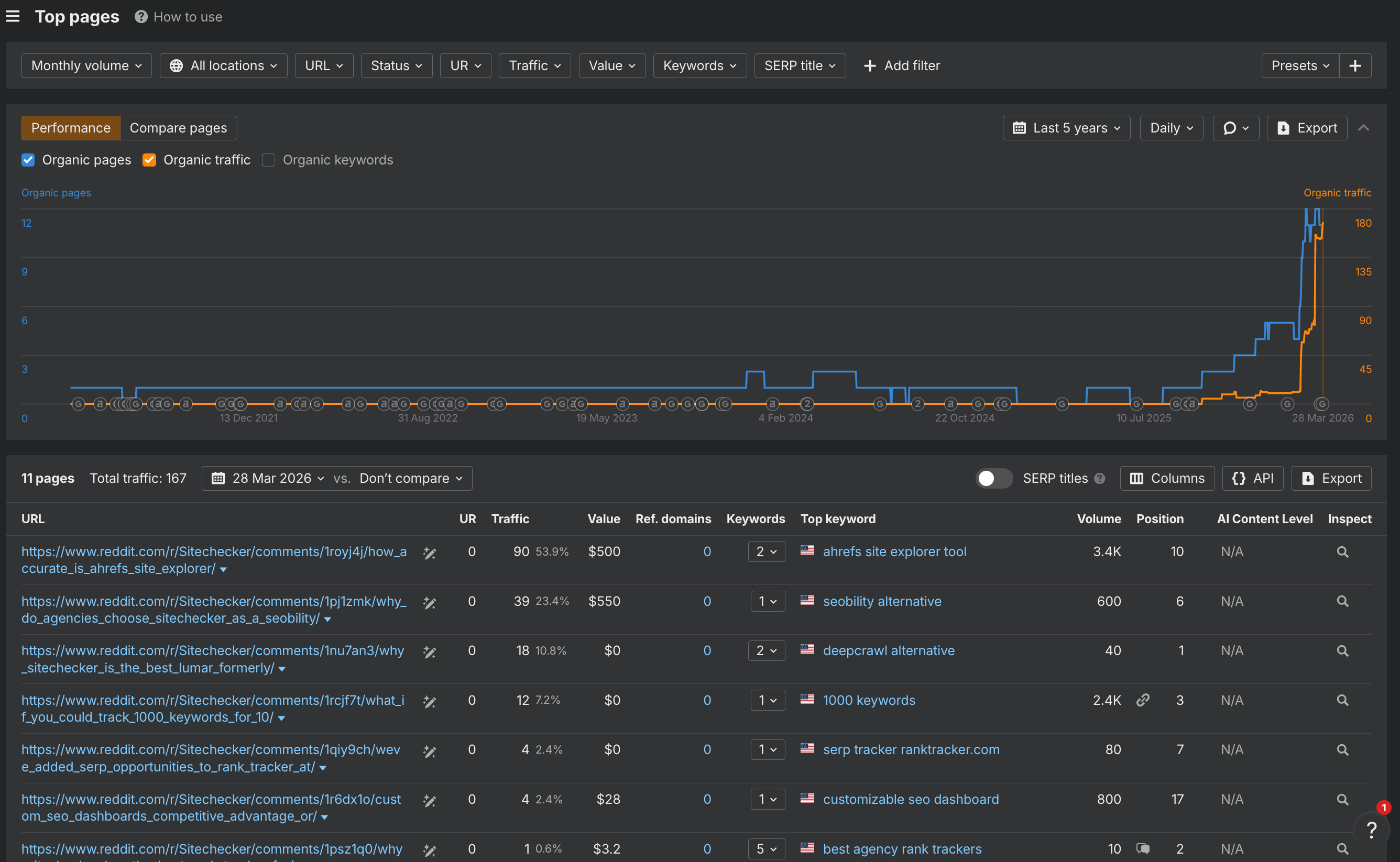Select the Performance tab
1400x862 pixels.
71,128
